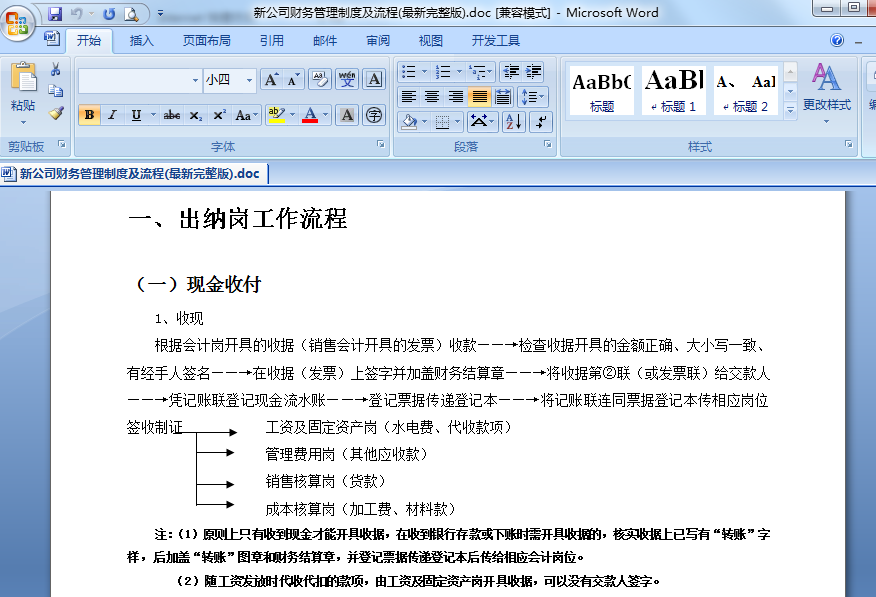Apply distributed alignment
This screenshot has width=876, height=597.
503,97
